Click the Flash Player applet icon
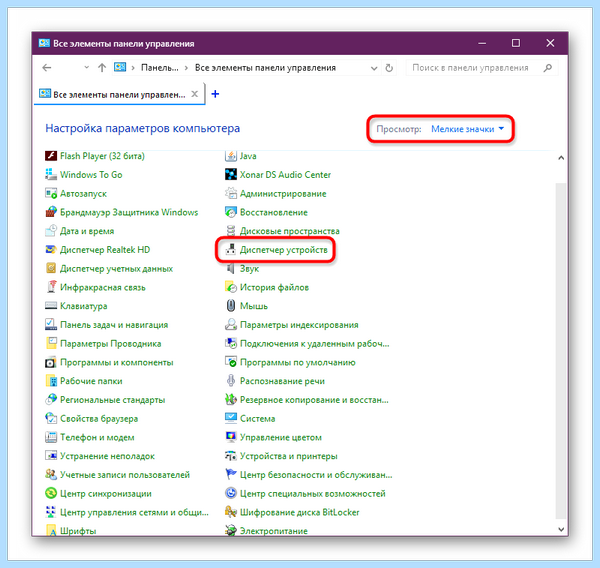The image size is (600, 568). 51,156
